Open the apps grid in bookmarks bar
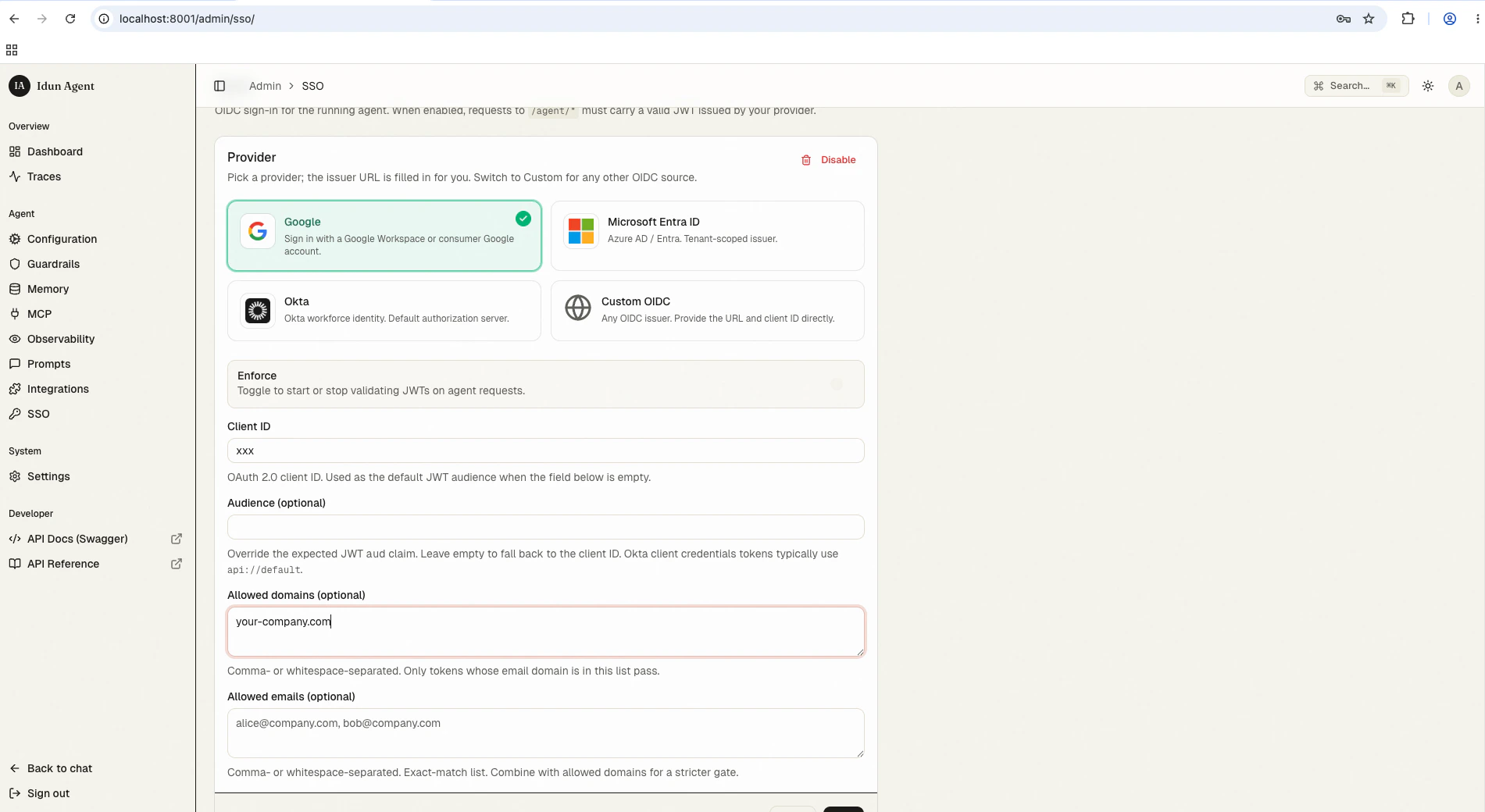1485x812 pixels. [12, 50]
